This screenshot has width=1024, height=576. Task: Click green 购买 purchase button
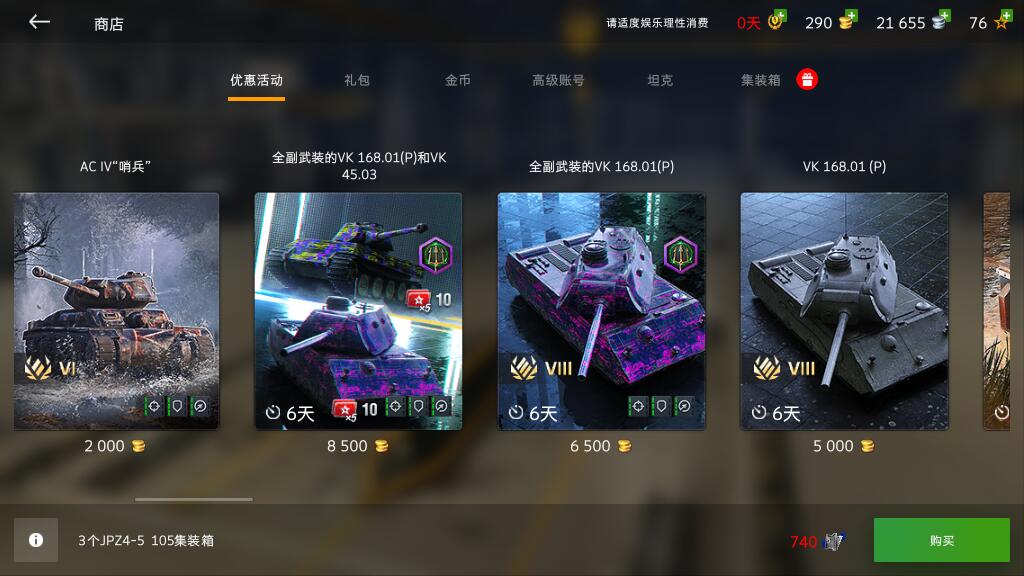click(942, 540)
